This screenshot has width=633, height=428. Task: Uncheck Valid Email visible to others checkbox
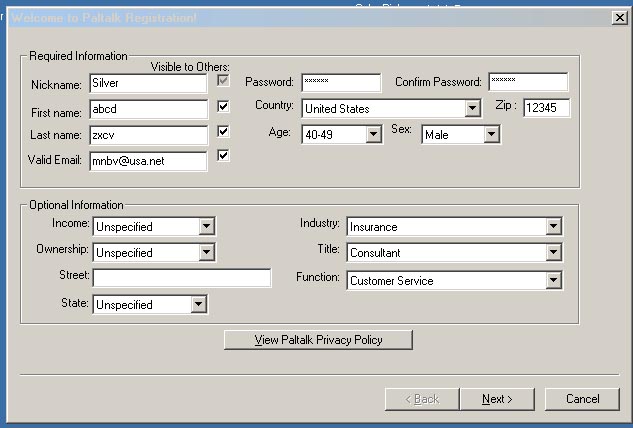pos(223,155)
